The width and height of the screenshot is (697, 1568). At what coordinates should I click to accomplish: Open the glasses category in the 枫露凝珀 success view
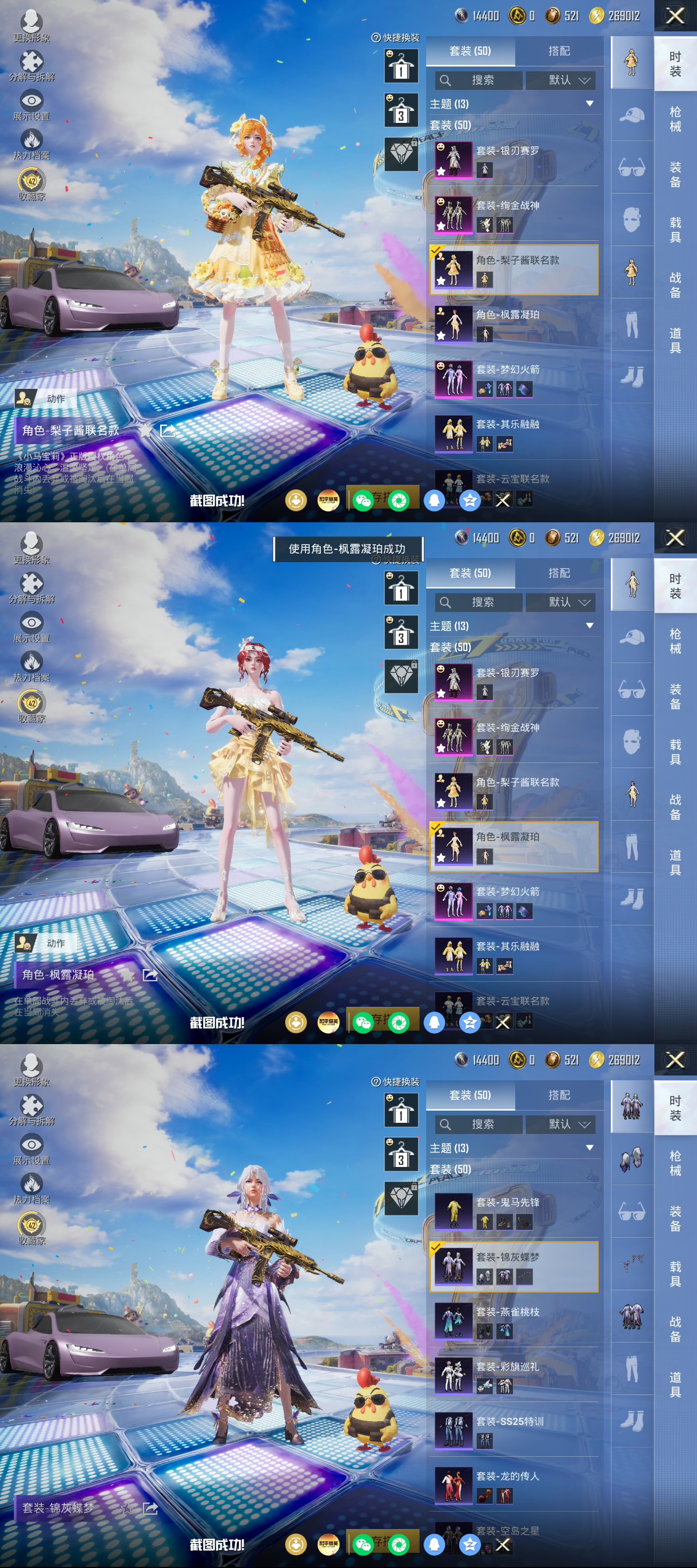pos(632,689)
